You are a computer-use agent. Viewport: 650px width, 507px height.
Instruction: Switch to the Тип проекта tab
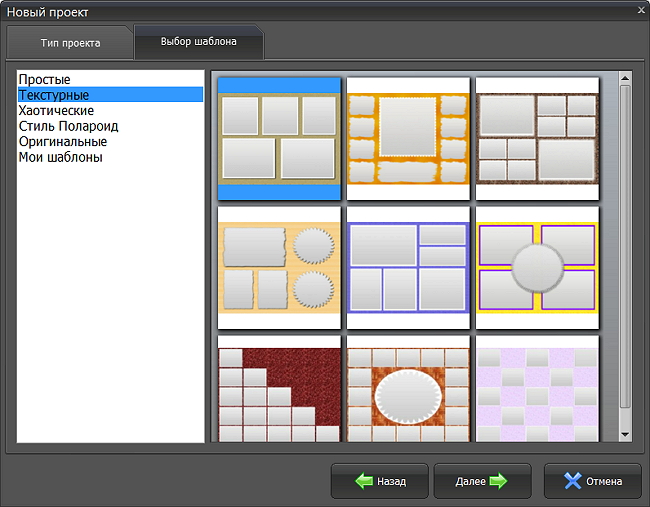(68, 44)
